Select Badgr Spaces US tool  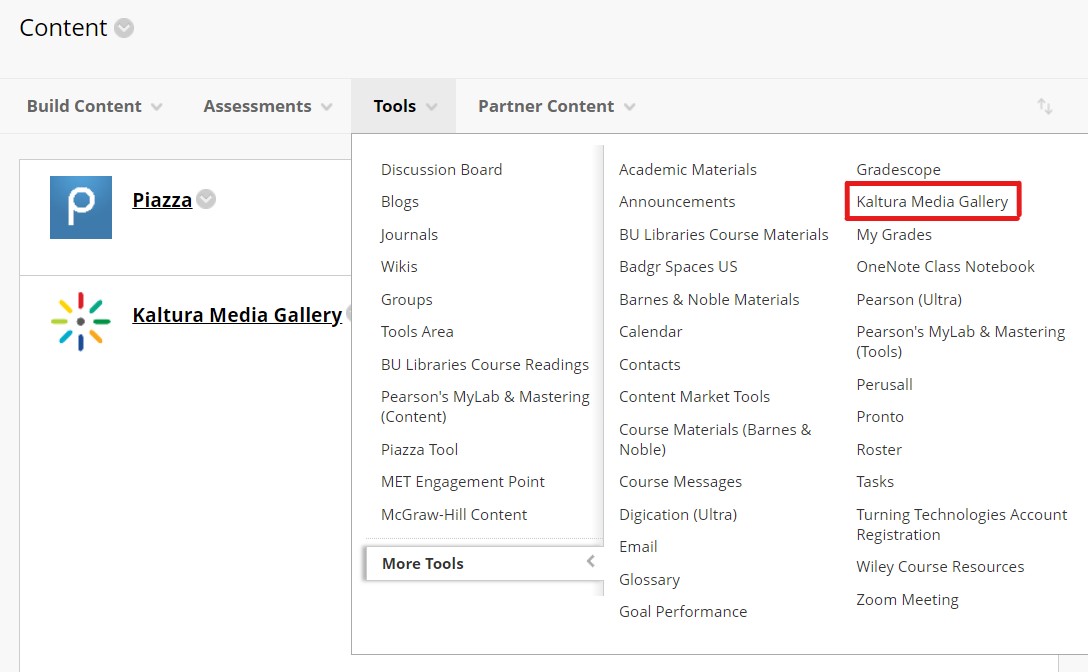point(678,267)
